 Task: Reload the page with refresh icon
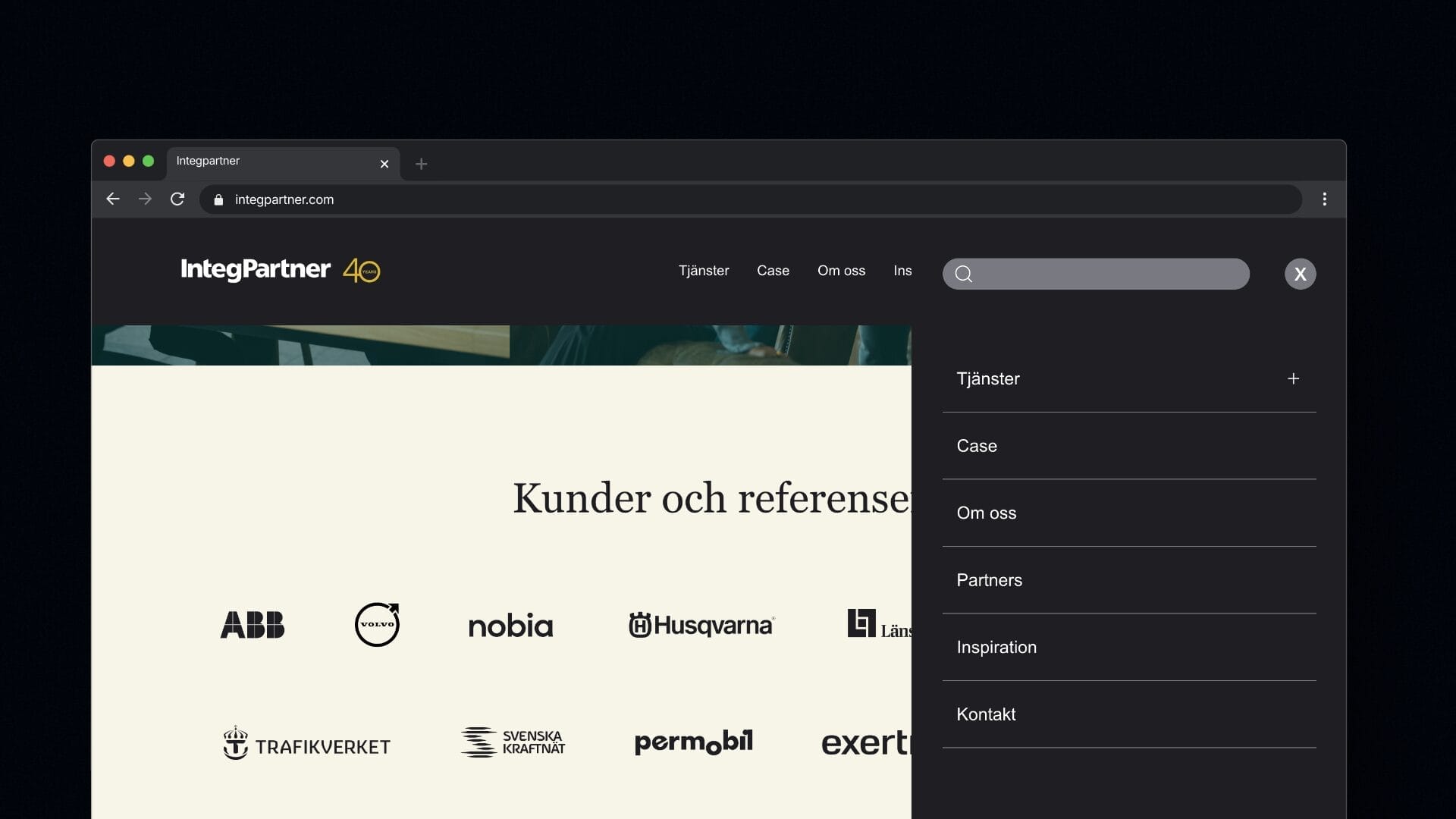point(177,199)
